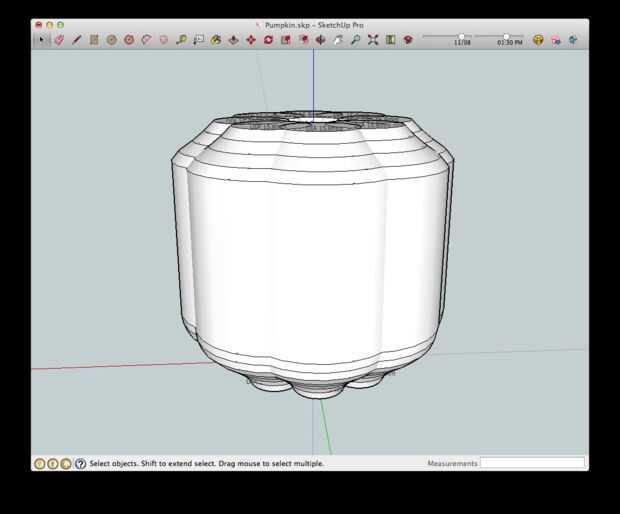Select the Polygon tool
Viewport: 620px width, 514px height.
(129, 40)
